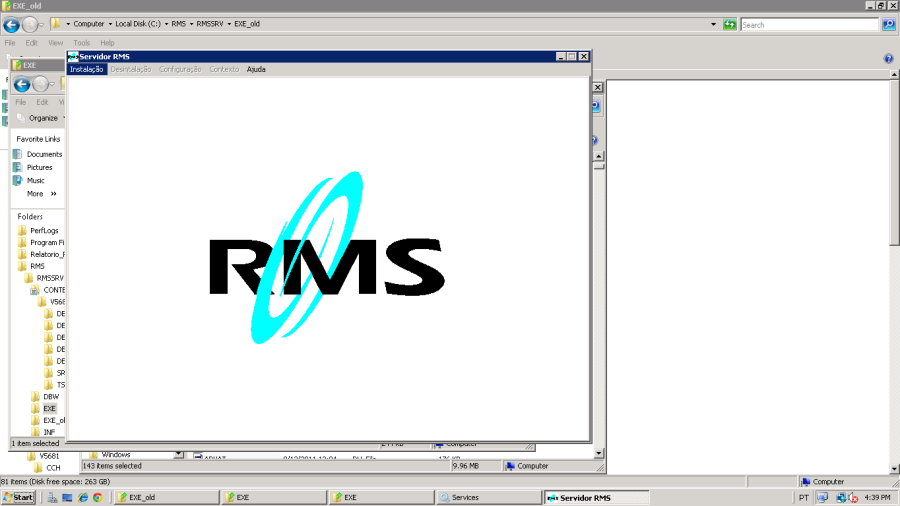Click the Pictures icon in Favorite Links
The image size is (900, 506).
[18, 168]
